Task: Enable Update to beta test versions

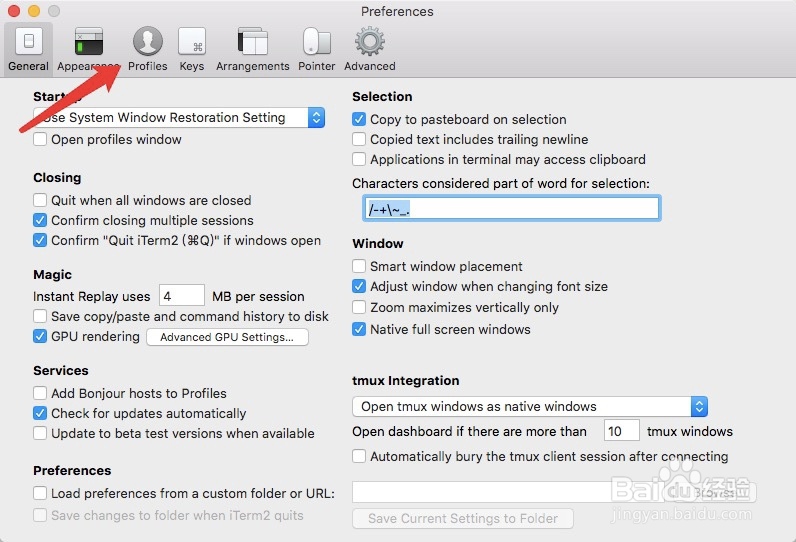Action: point(40,433)
